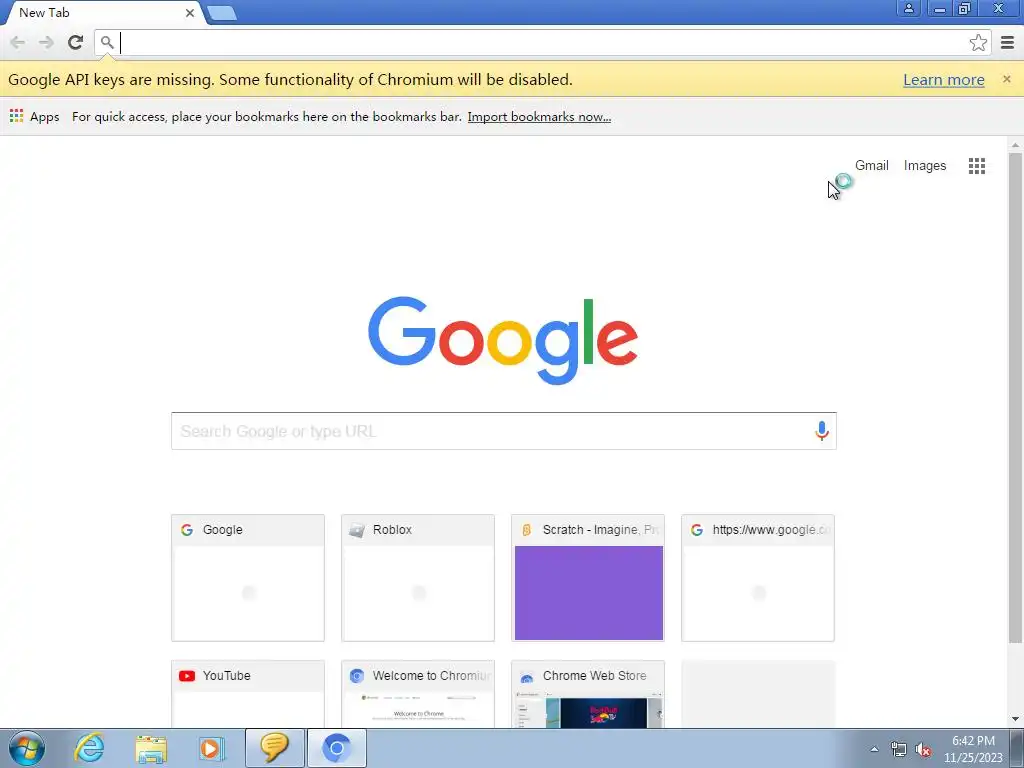Open the Images link
Screen dimensions: 1024x768
coord(925,165)
